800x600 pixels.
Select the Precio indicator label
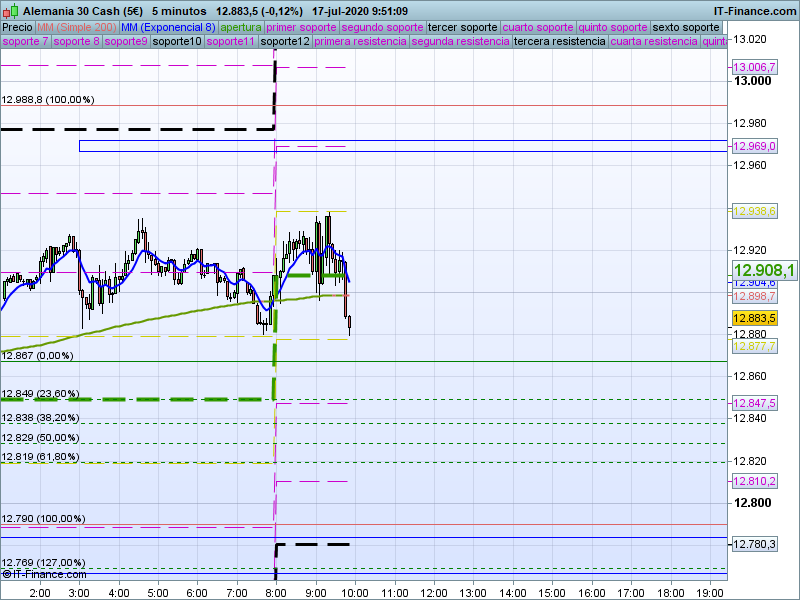tap(17, 27)
